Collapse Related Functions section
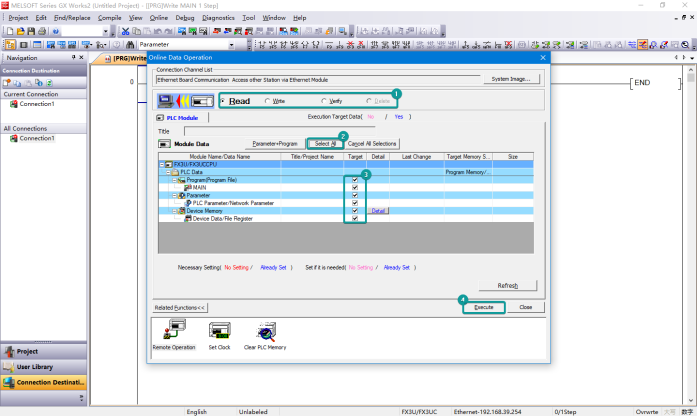This screenshot has height=416, width=697. pyautogui.click(x=180, y=308)
